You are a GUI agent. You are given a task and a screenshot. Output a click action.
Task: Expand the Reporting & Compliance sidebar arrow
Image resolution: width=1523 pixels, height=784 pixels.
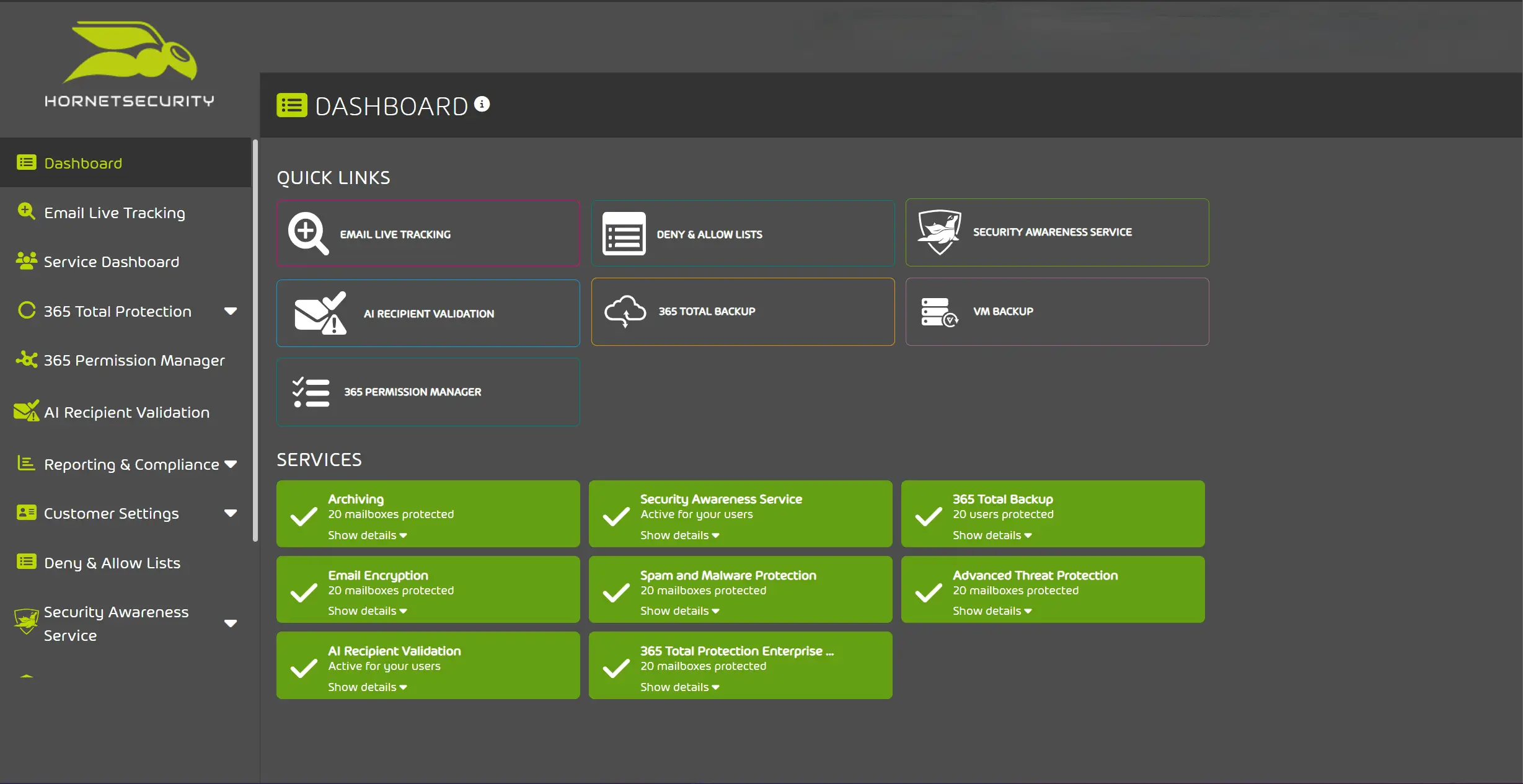pos(231,464)
